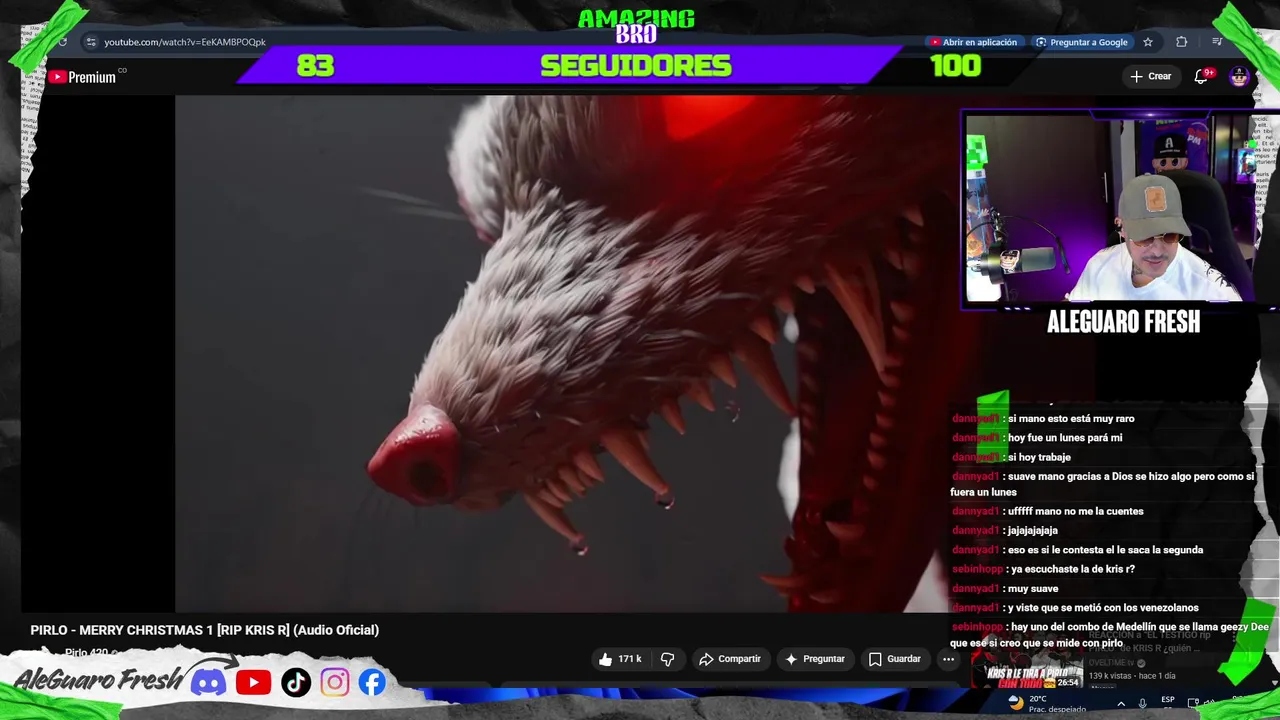The width and height of the screenshot is (1280, 720).
Task: Click 'Preguntar a Google' in the address bar
Action: tap(1081, 42)
